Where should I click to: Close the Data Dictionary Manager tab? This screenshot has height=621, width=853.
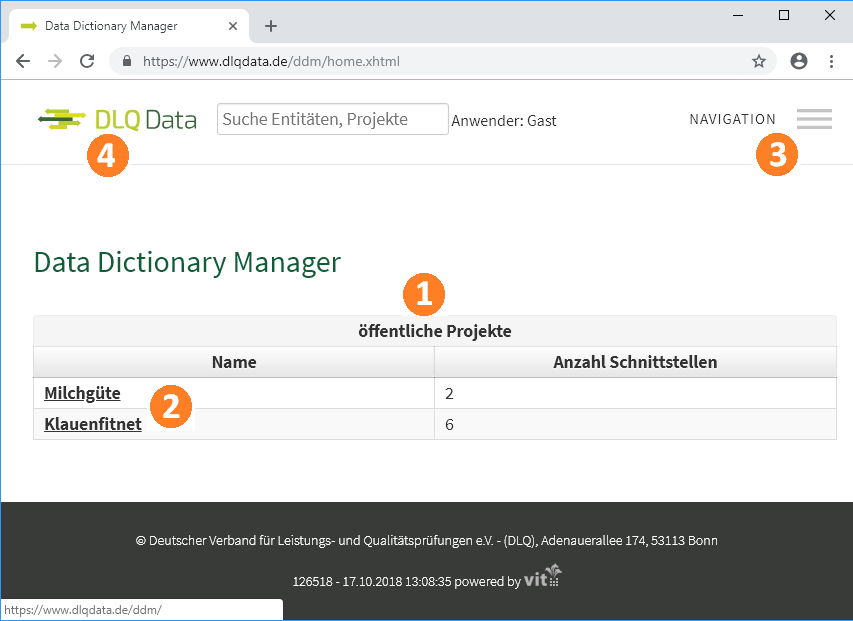(x=233, y=26)
